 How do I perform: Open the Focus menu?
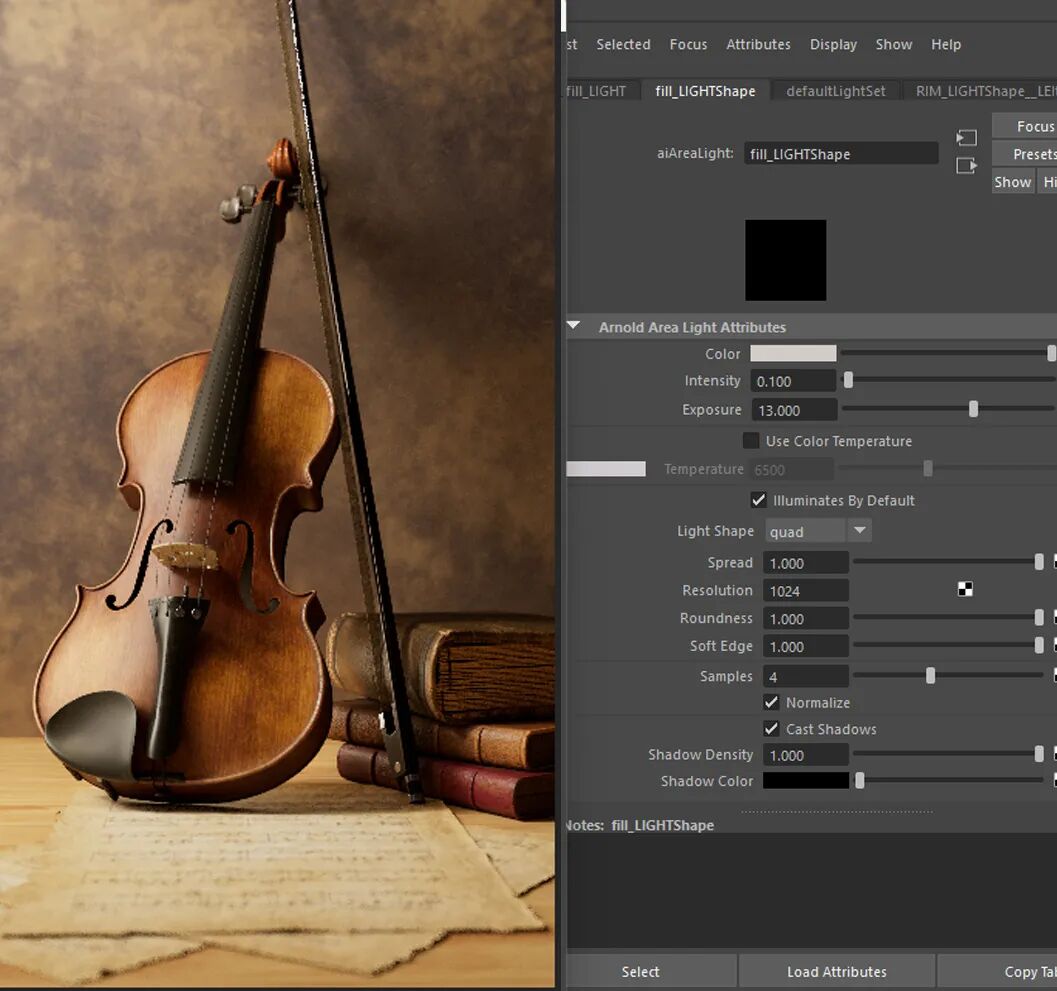point(688,44)
